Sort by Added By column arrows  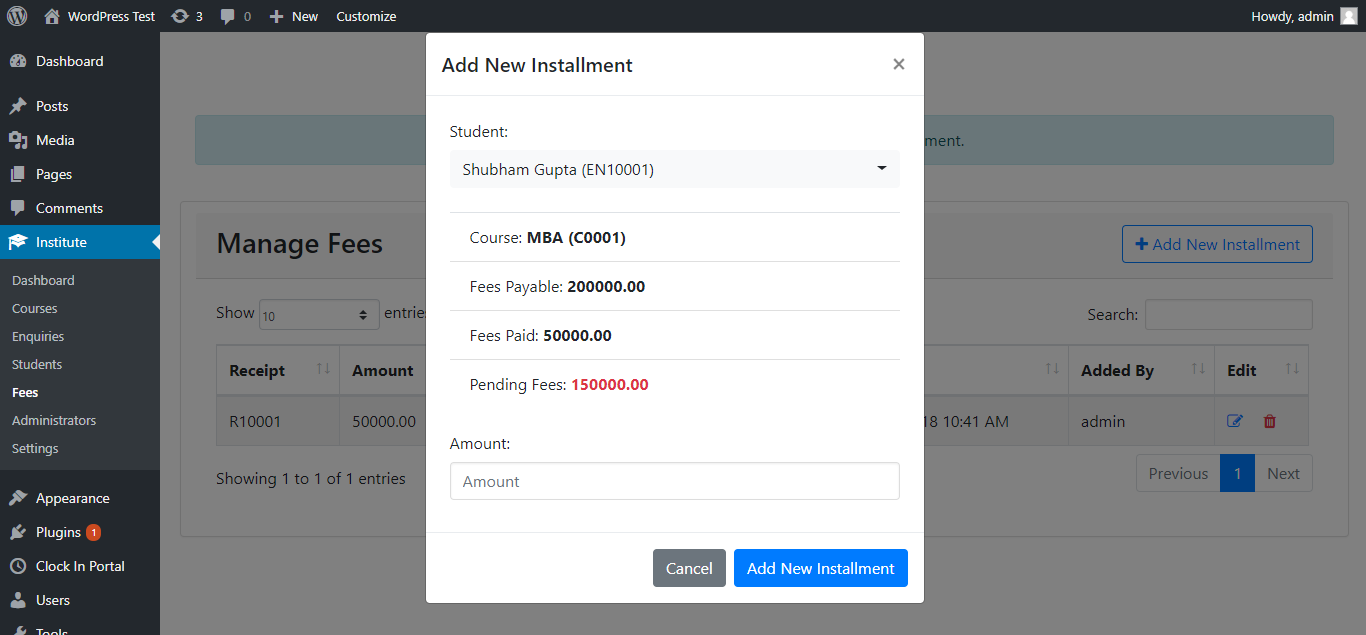click(x=1198, y=369)
